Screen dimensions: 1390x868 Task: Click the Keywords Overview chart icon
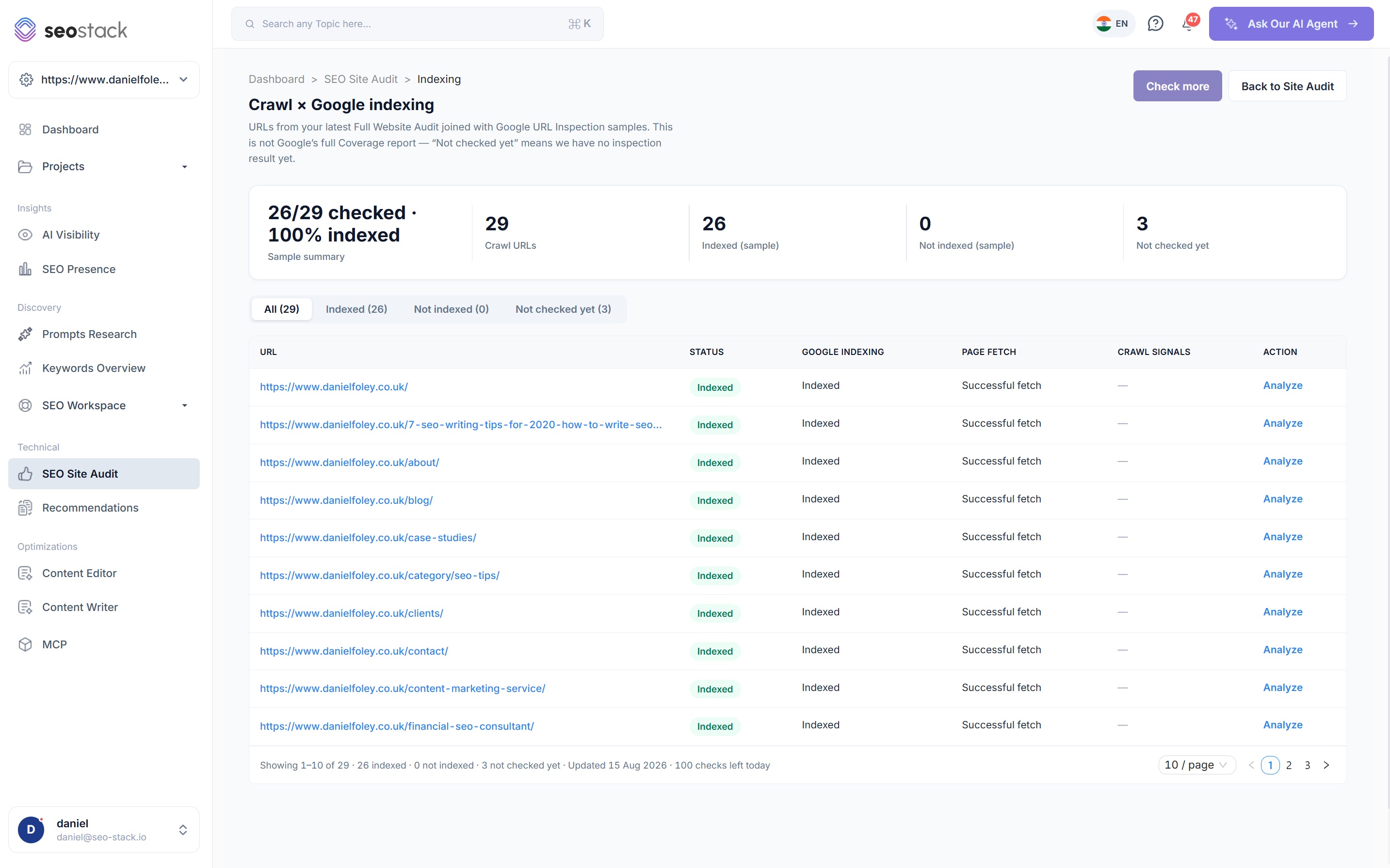[25, 368]
